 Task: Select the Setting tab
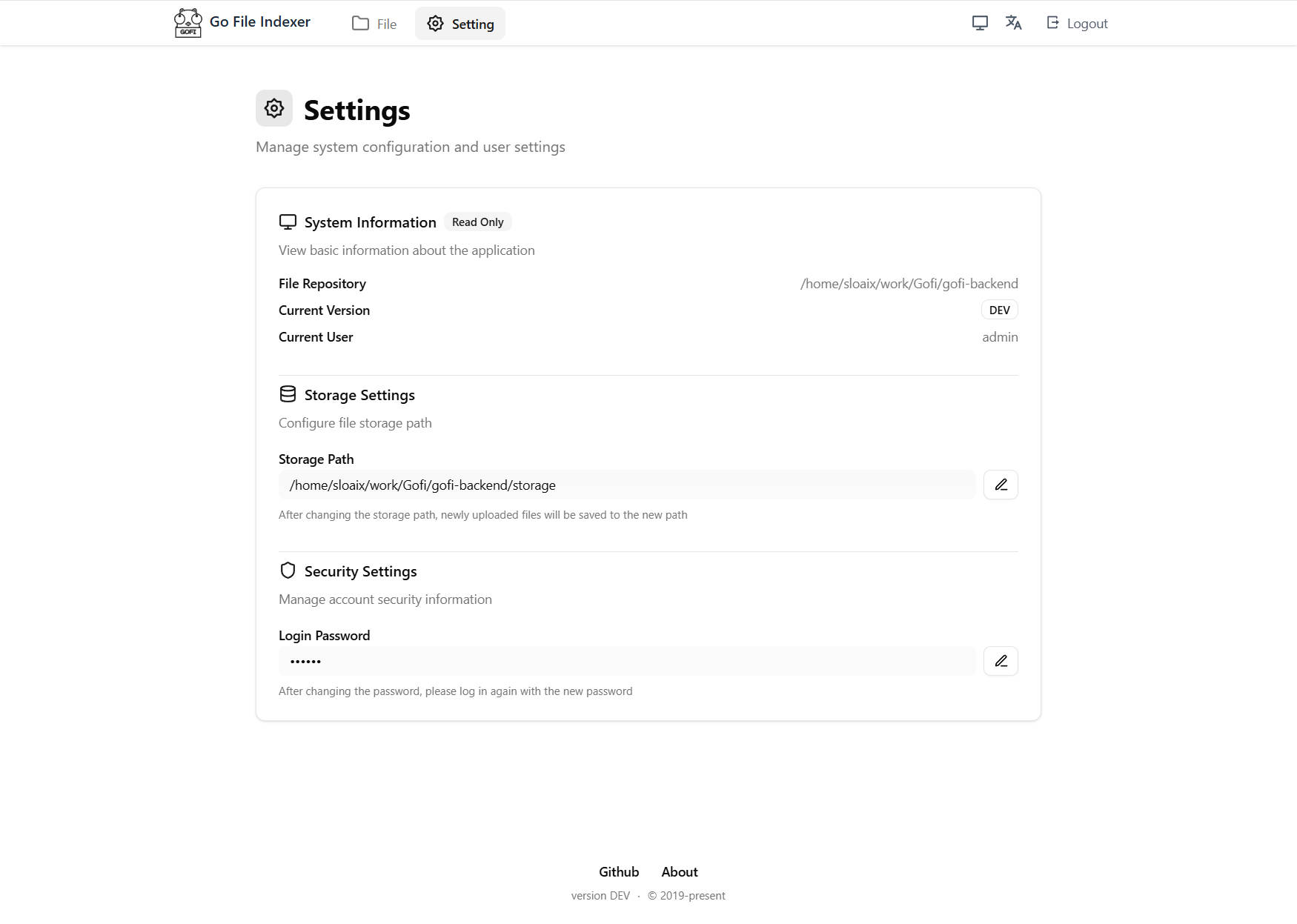pos(460,24)
